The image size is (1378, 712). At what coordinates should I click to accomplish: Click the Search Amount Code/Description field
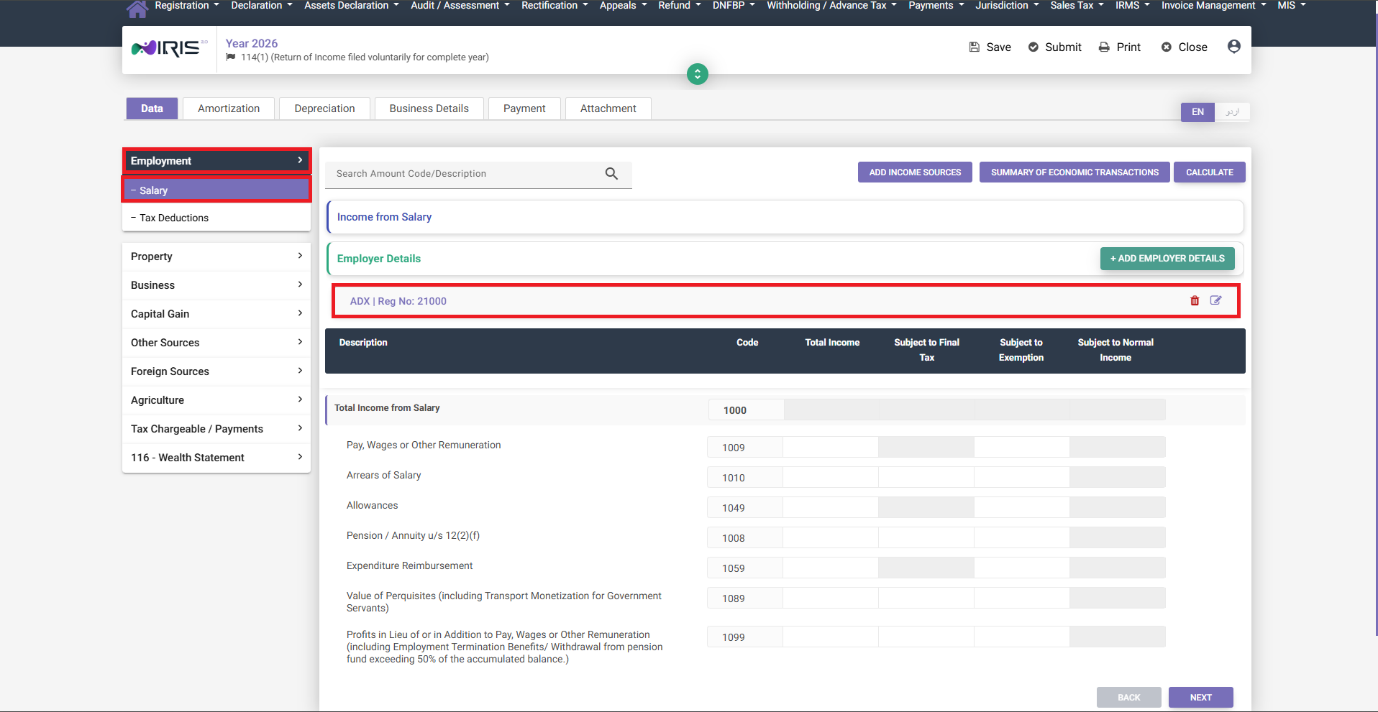click(466, 174)
